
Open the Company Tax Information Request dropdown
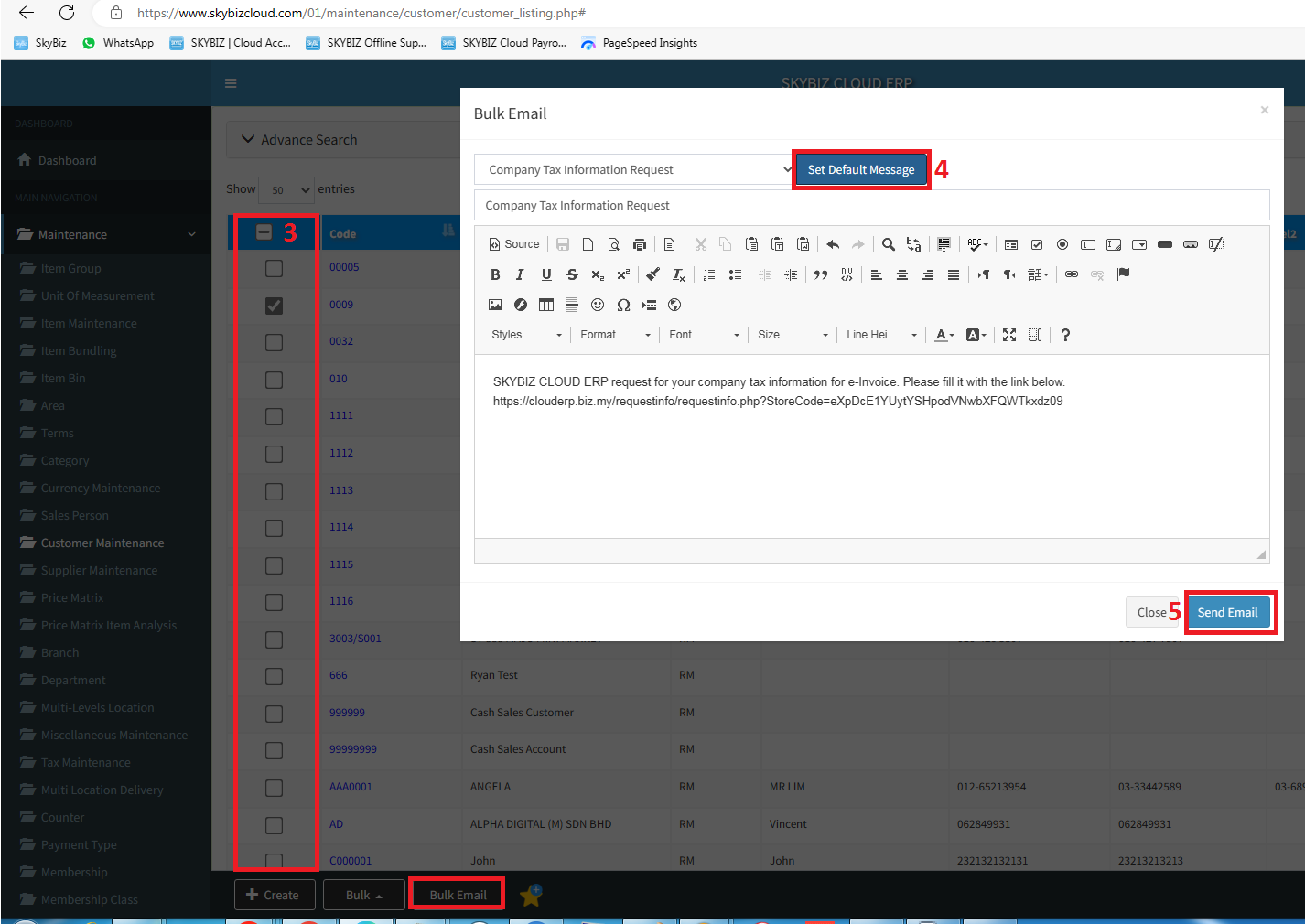click(632, 170)
